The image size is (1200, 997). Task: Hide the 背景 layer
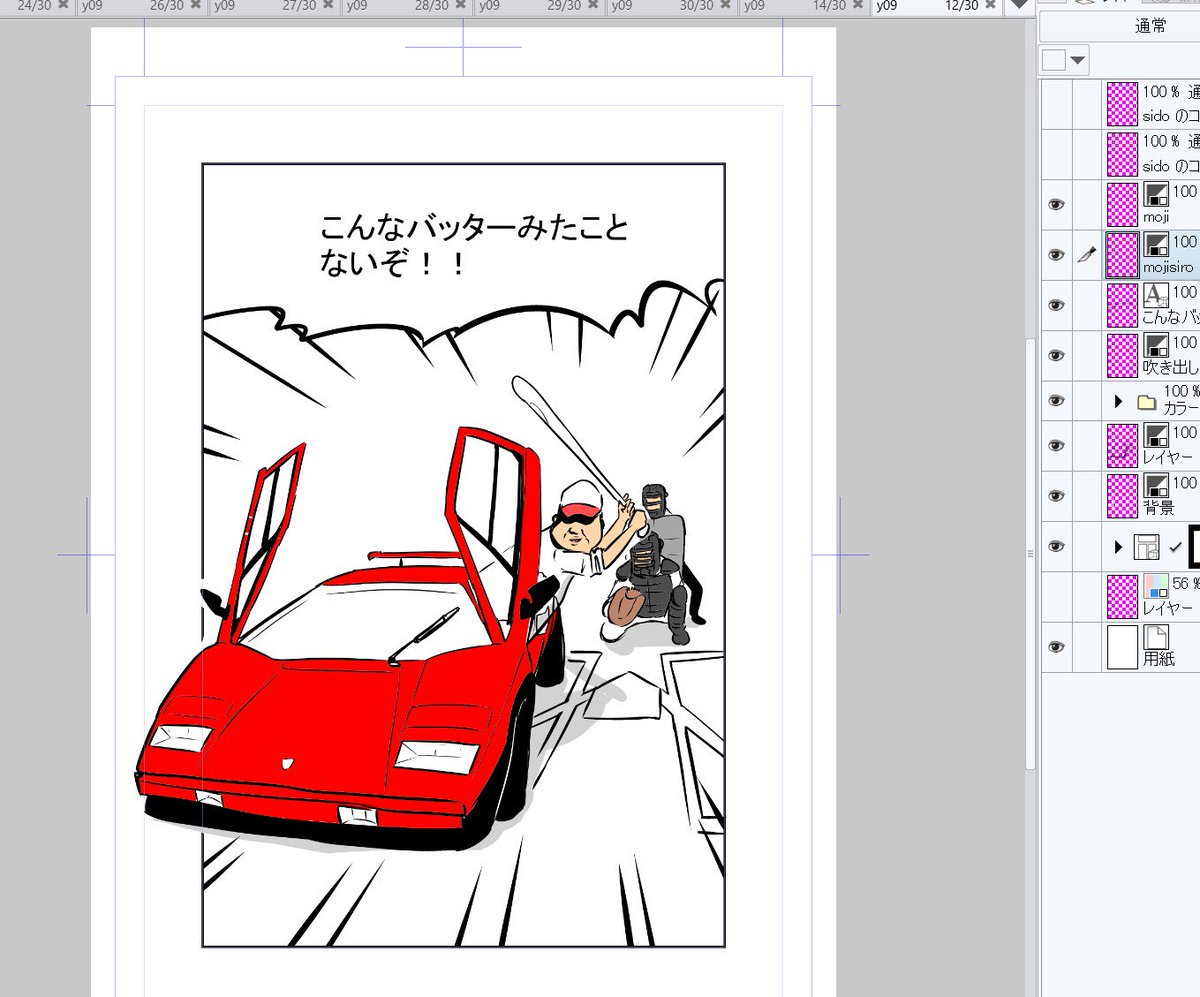tap(1056, 496)
